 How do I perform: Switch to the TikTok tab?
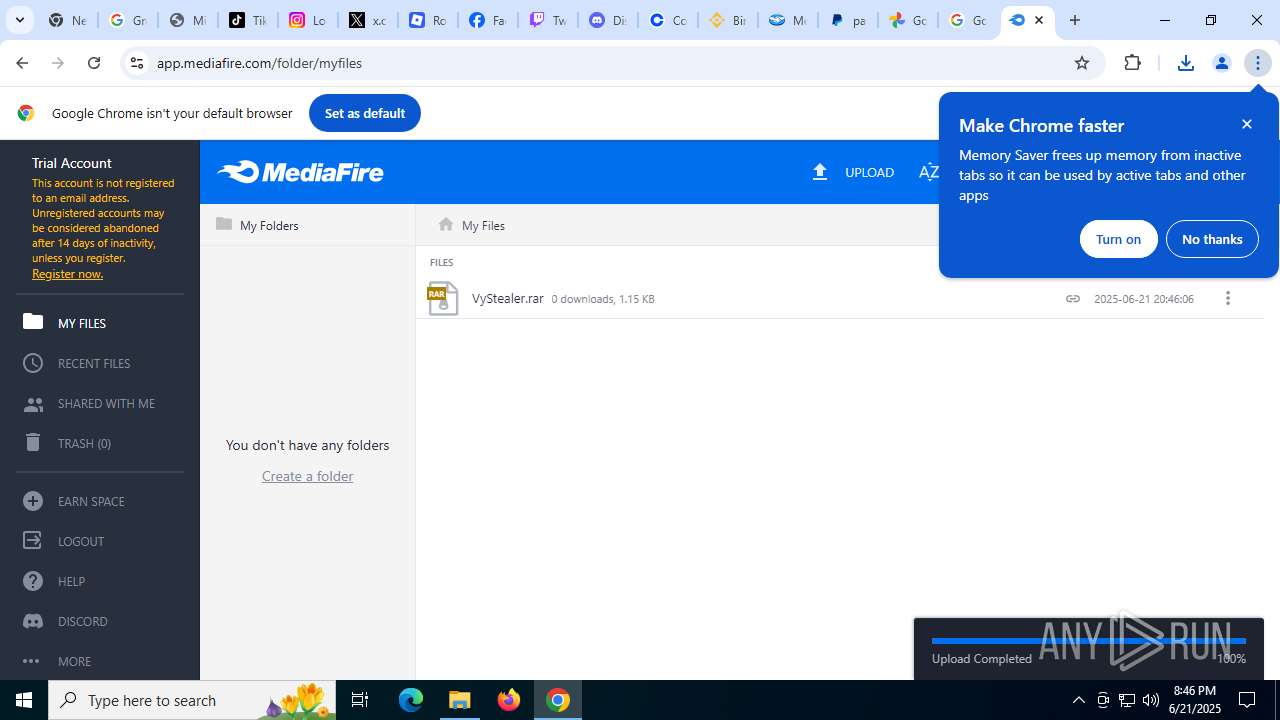coord(247,20)
